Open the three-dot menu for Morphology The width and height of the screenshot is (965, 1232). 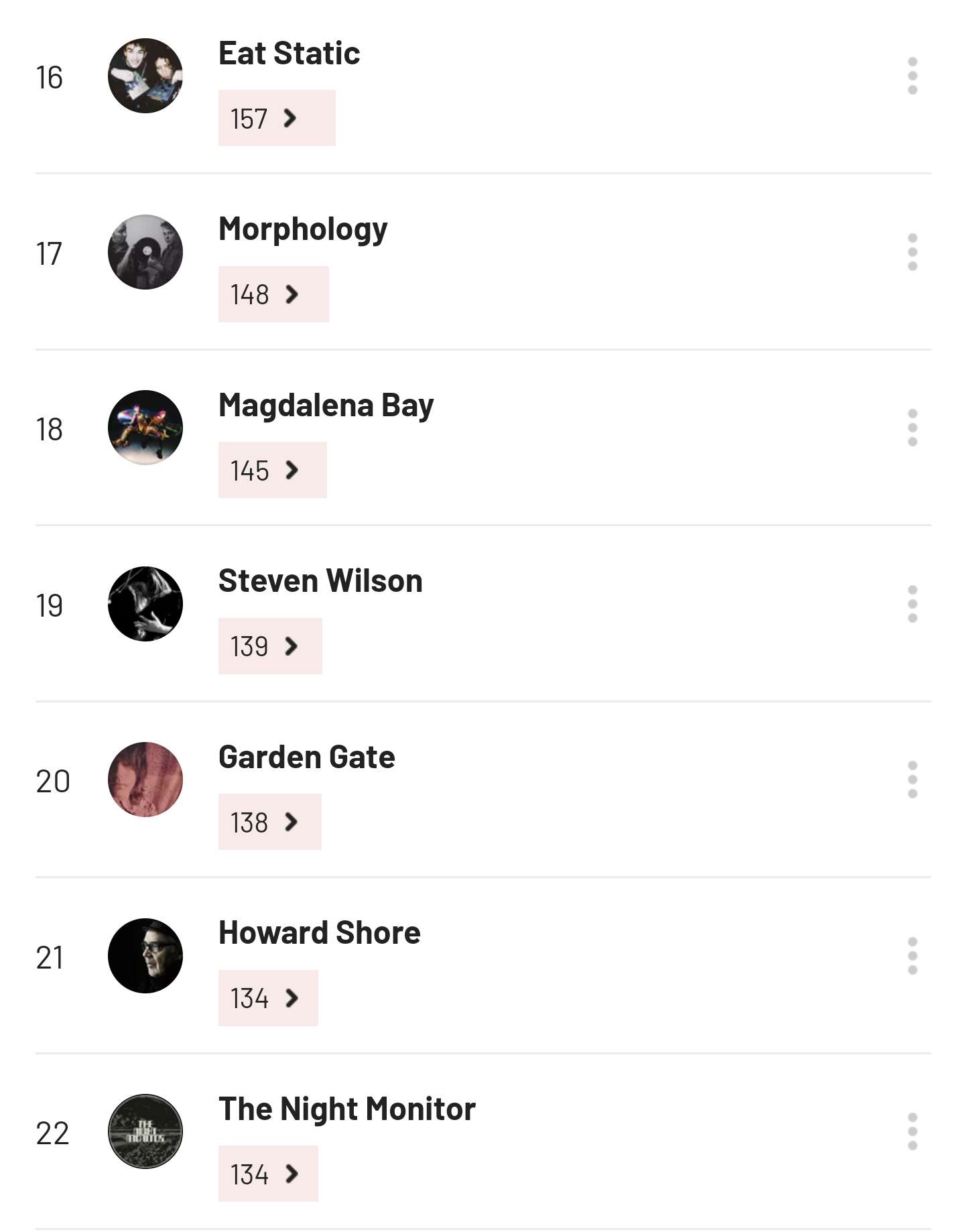(x=912, y=252)
